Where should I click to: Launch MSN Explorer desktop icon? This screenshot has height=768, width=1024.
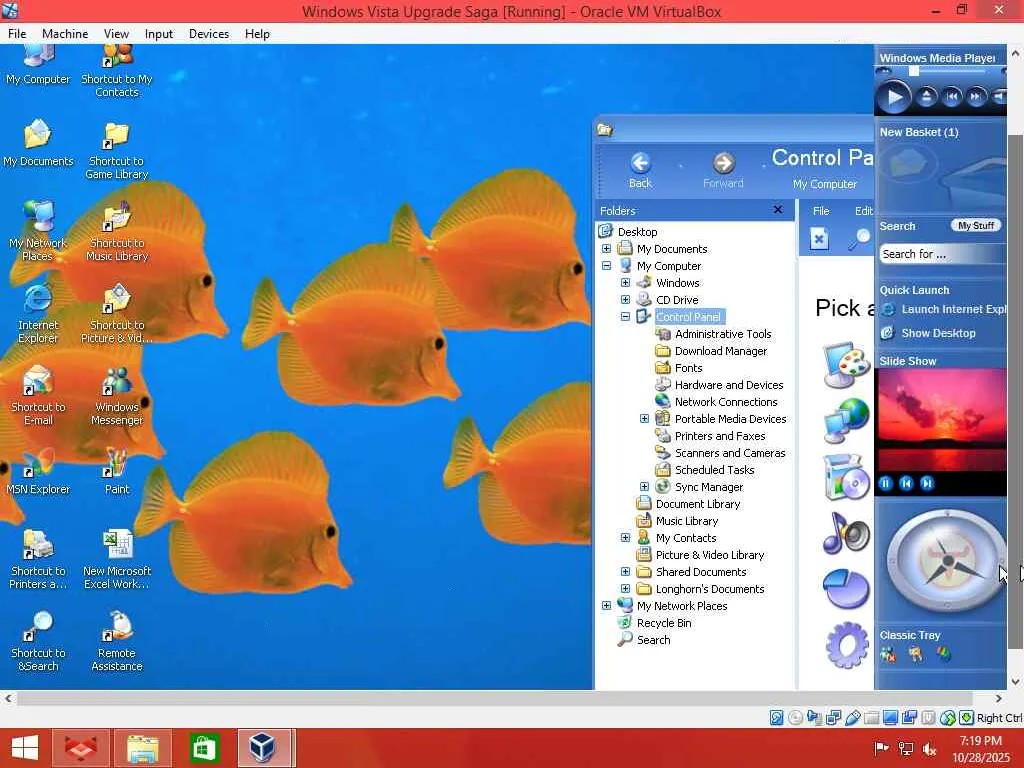click(x=38, y=472)
